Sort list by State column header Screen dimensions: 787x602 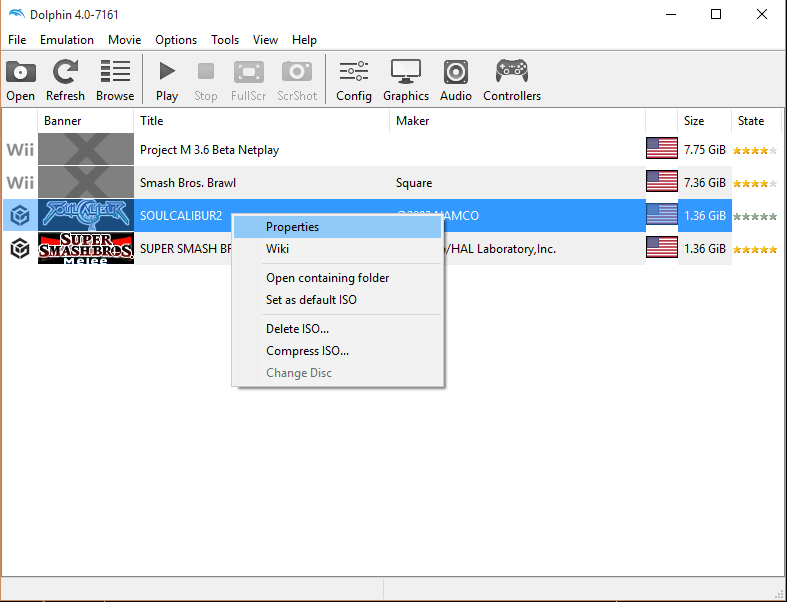[x=756, y=121]
